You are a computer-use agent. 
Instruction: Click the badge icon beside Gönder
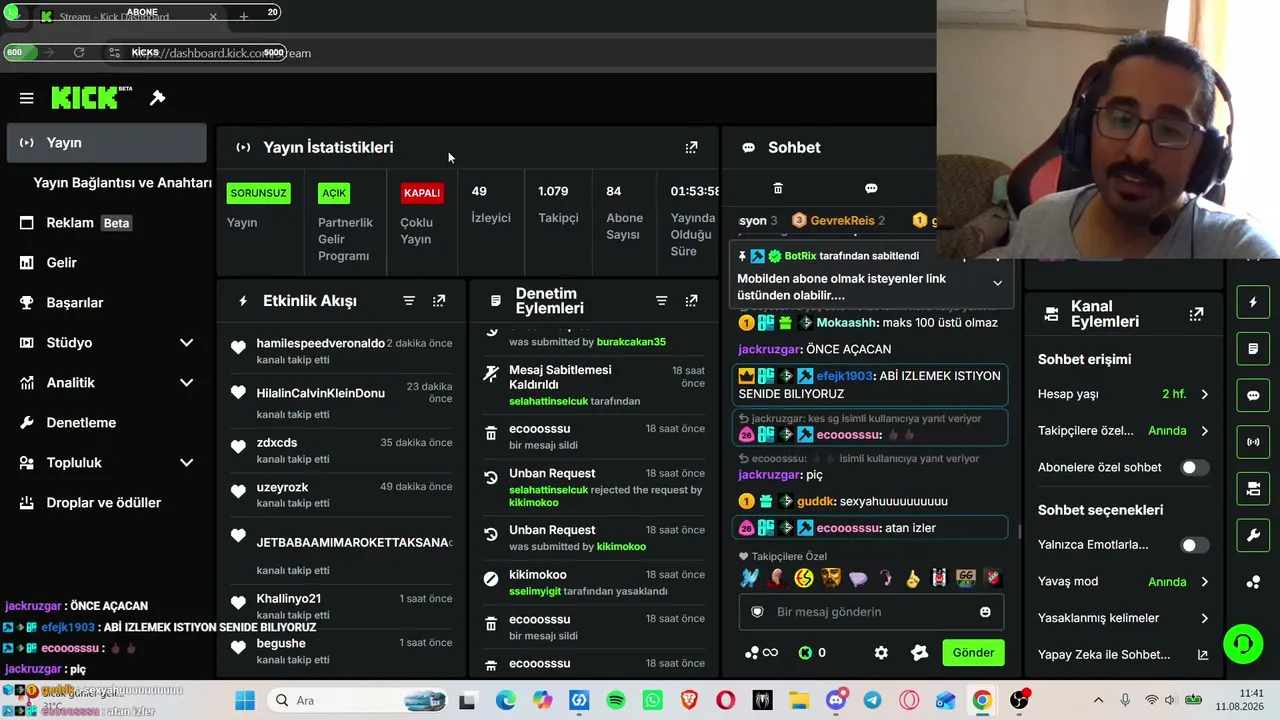pos(920,653)
